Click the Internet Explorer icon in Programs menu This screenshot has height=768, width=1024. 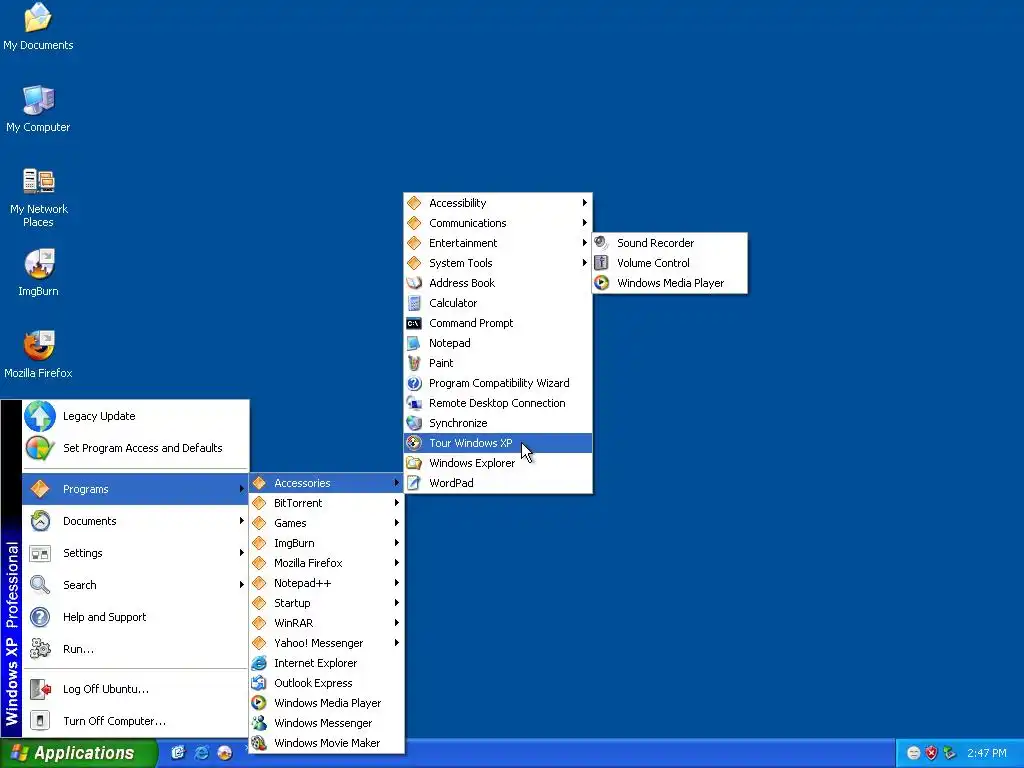259,663
